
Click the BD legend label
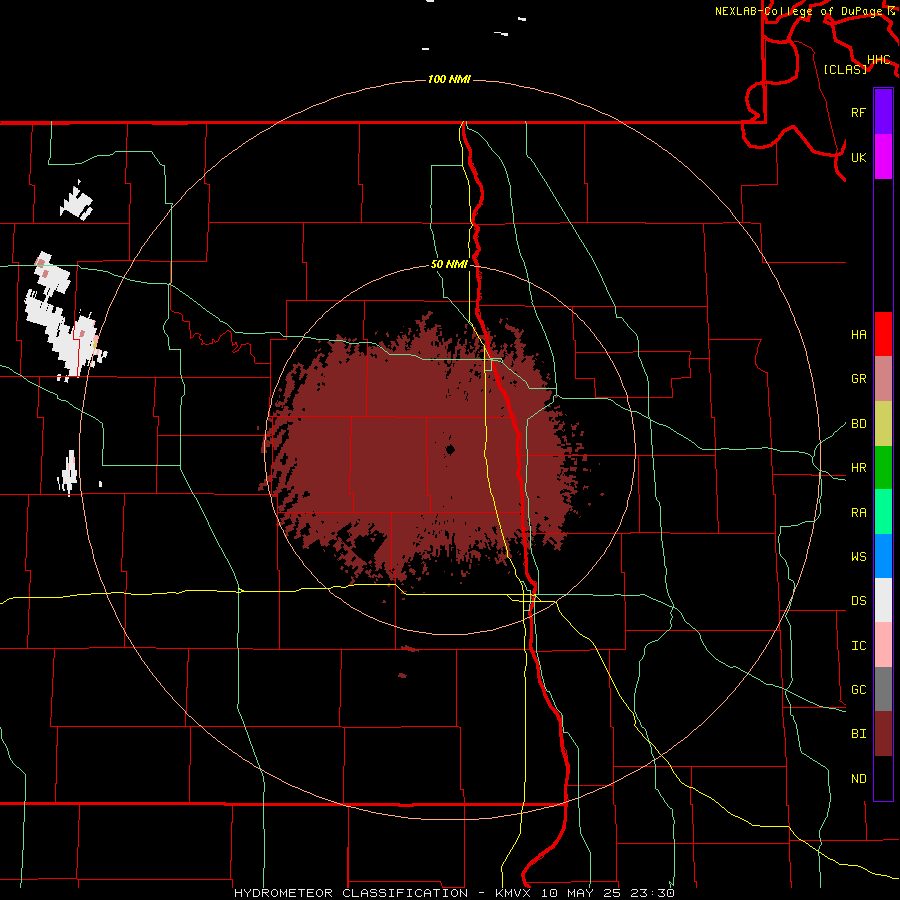pyautogui.click(x=858, y=424)
